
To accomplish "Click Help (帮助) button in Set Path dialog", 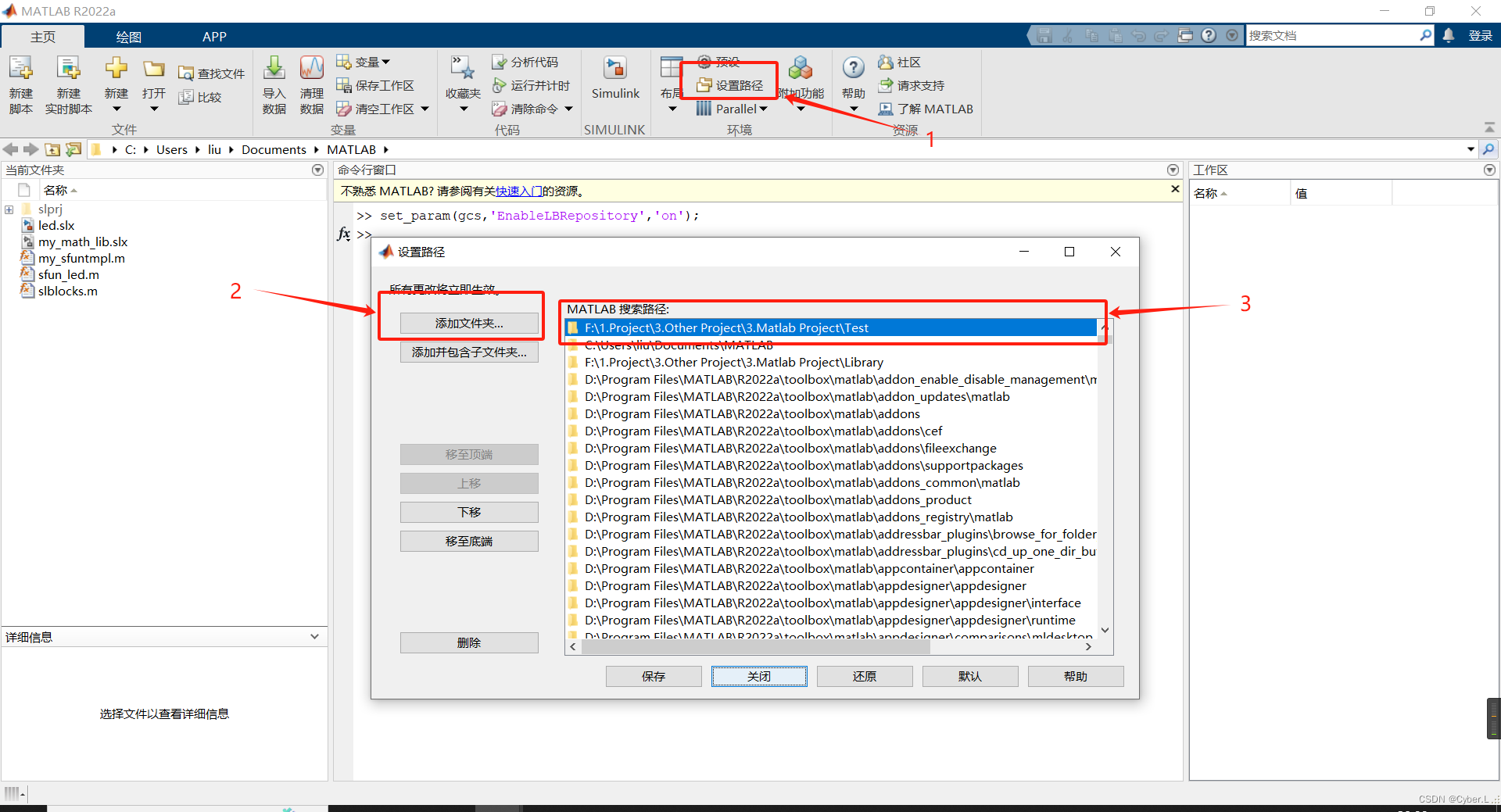I will (1076, 676).
